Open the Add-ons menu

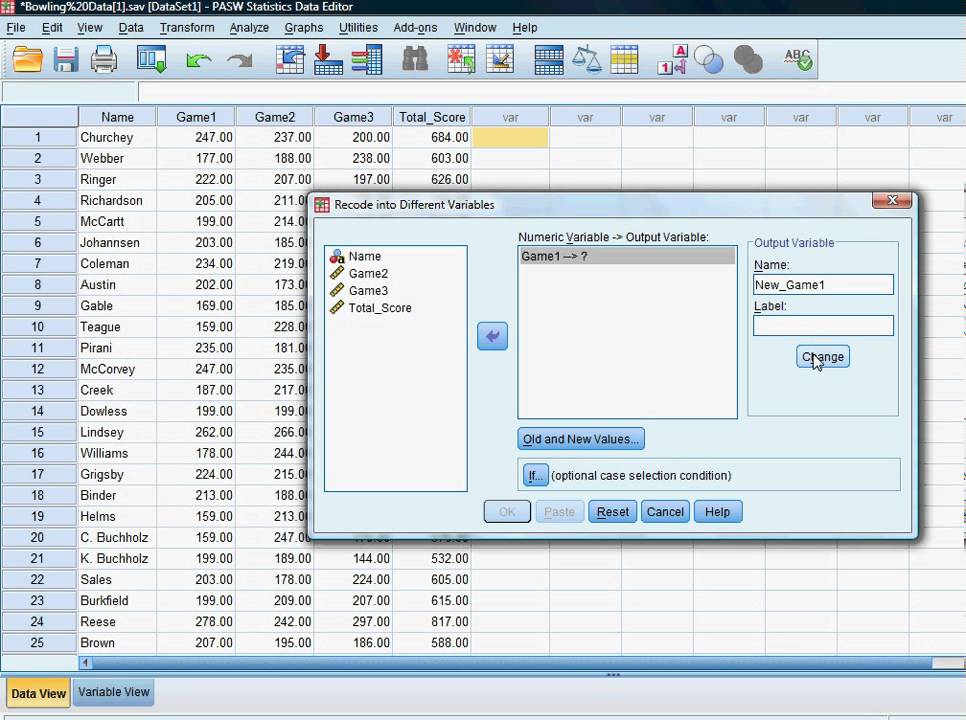[416, 28]
